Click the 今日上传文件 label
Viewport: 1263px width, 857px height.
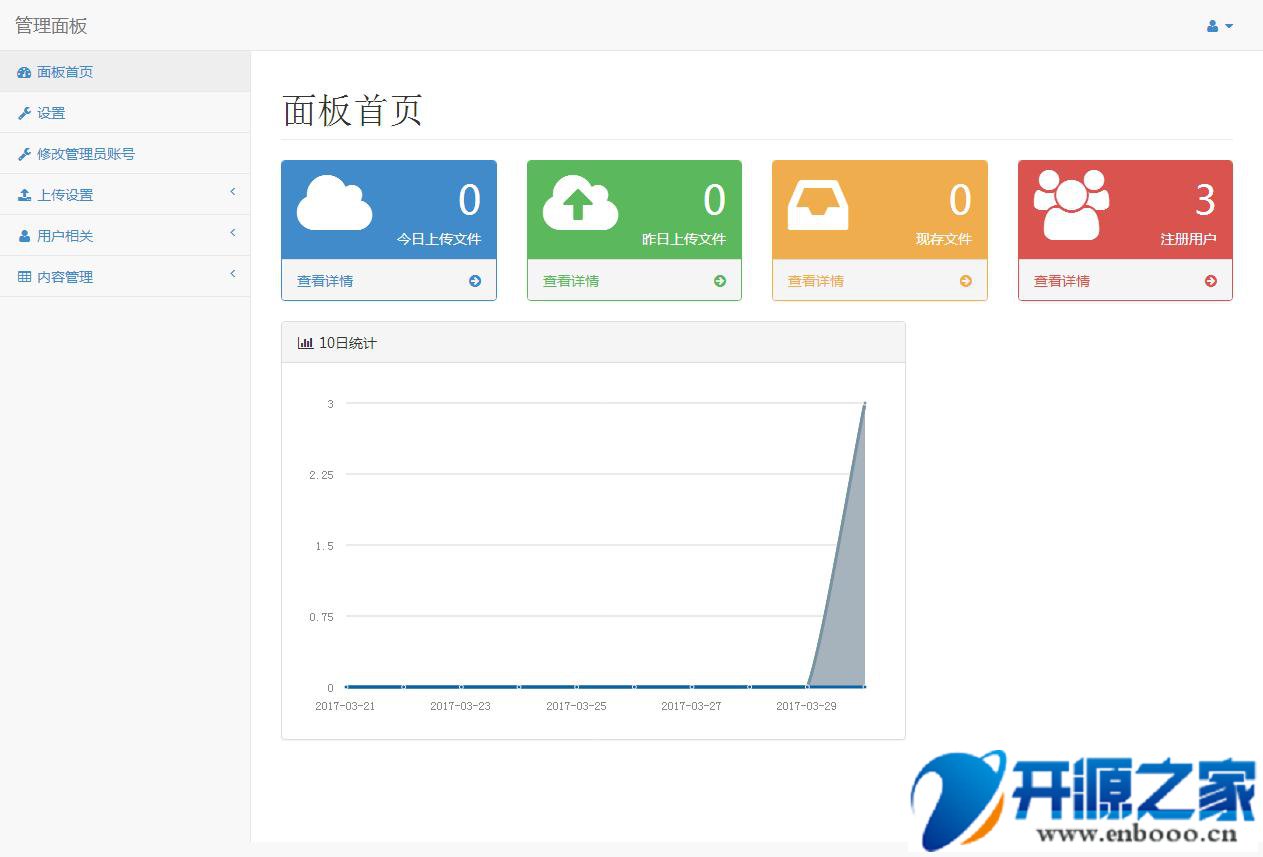coord(439,240)
